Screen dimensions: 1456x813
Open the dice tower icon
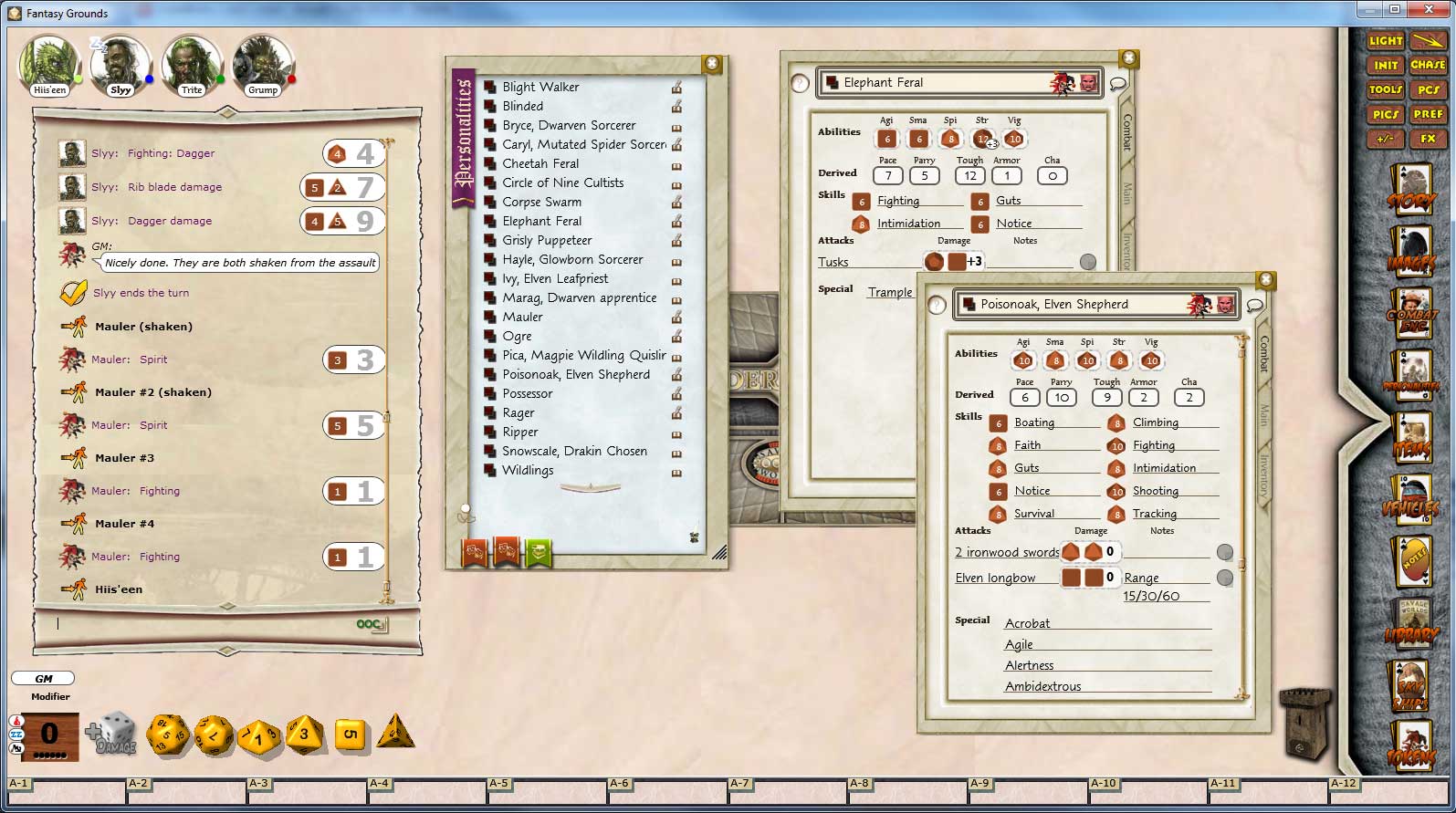pyautogui.click(x=1304, y=724)
